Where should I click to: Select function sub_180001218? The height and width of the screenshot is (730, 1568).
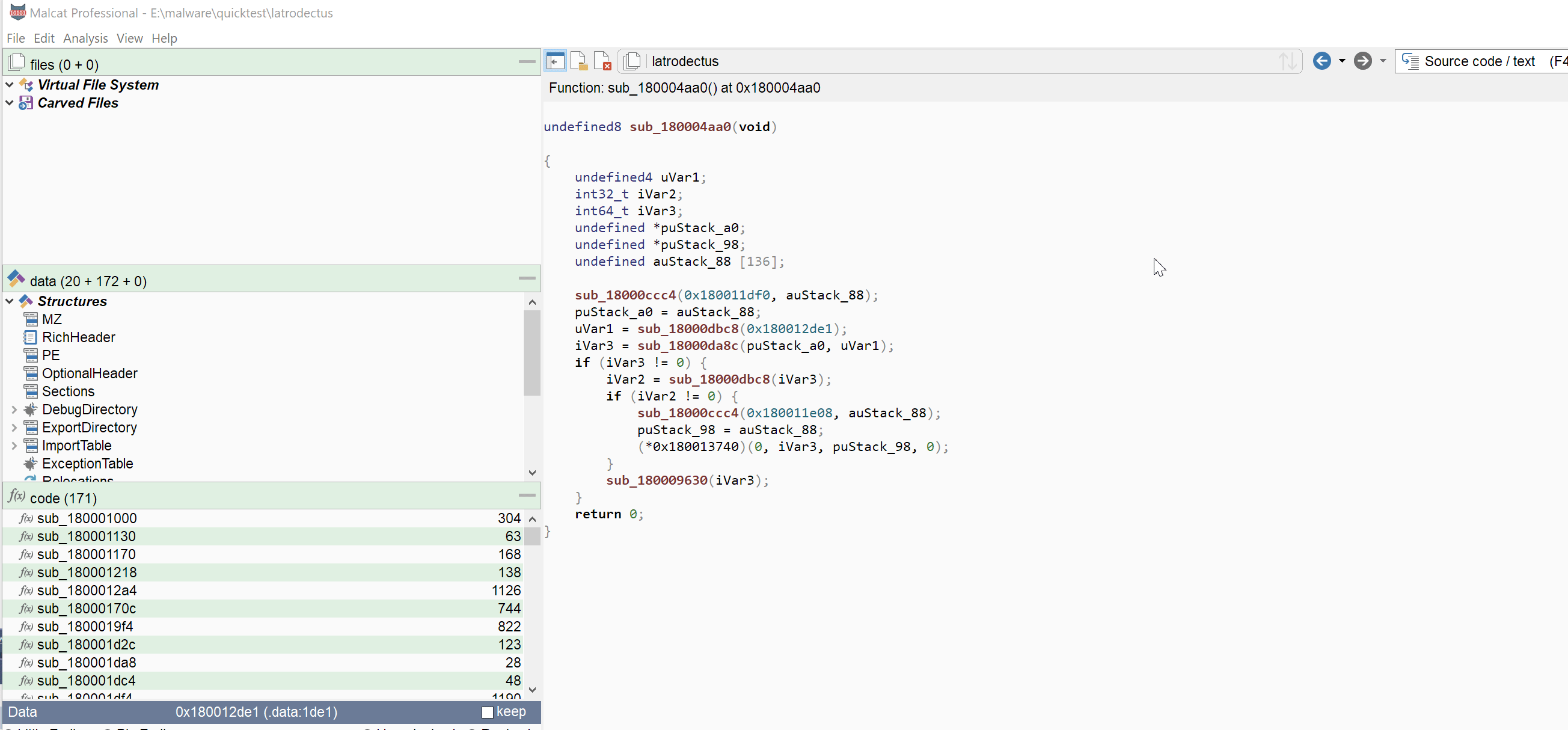point(263,572)
